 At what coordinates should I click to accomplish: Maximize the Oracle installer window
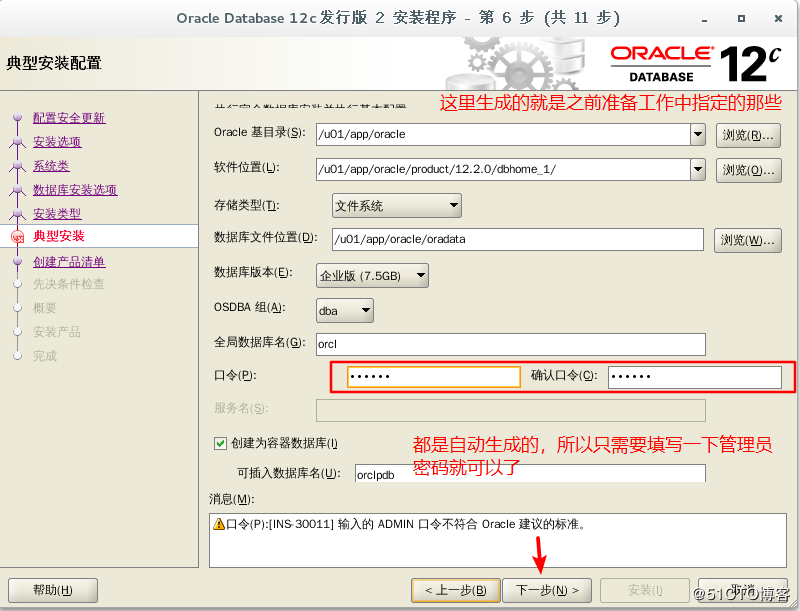tap(741, 19)
